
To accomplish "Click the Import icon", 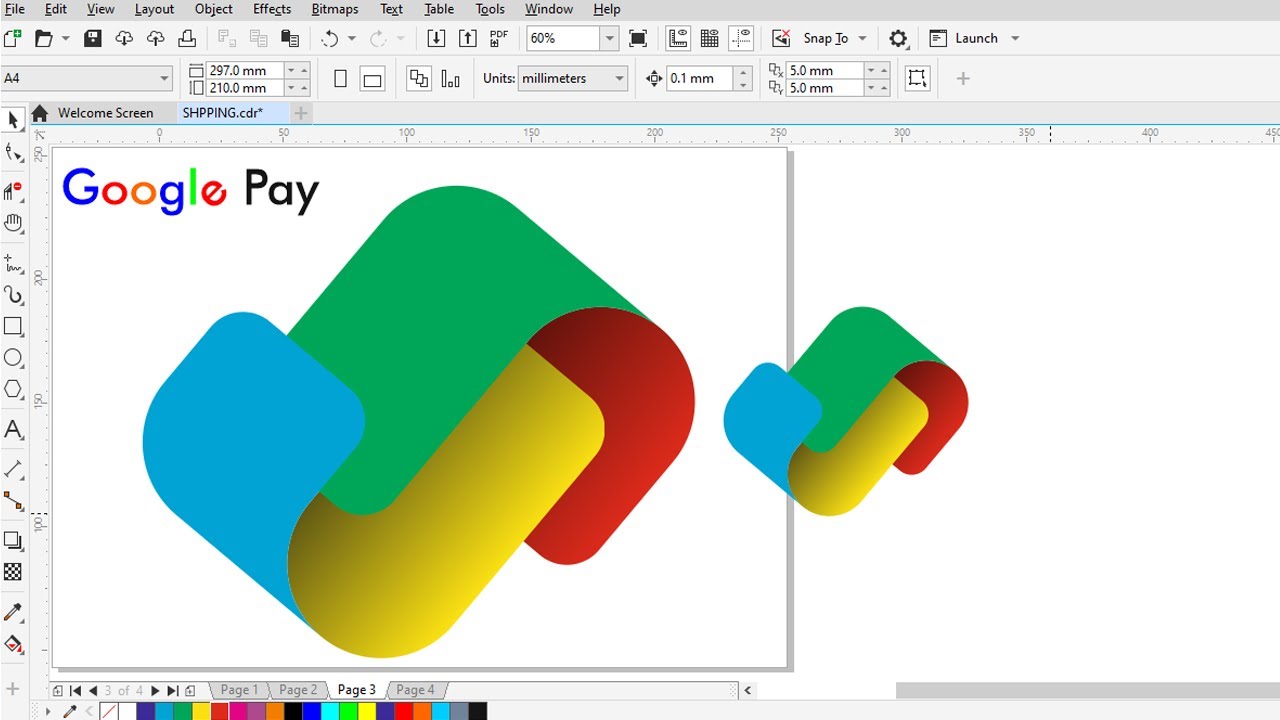I will click(436, 38).
